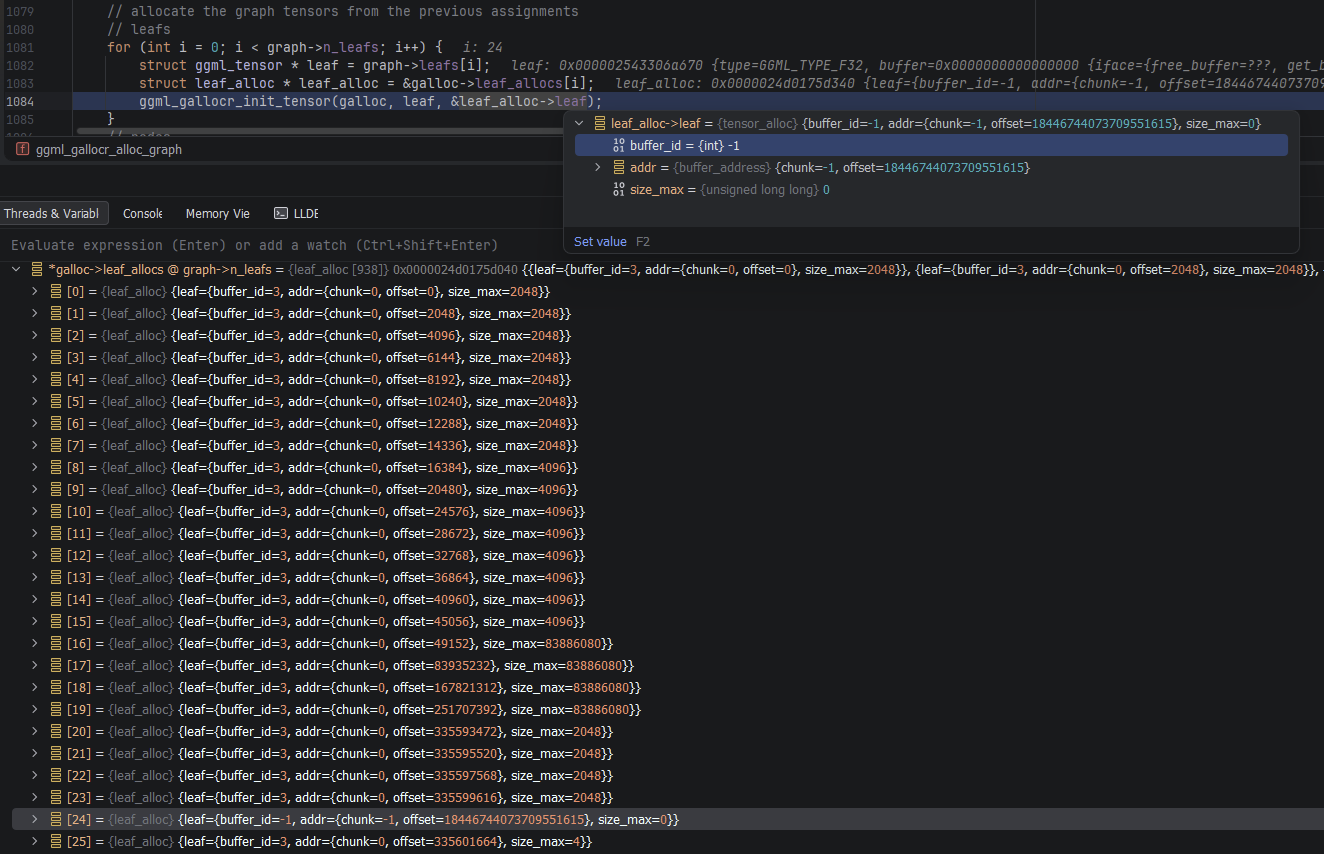
Task: Click the struct icon of row [18]
Action: (x=56, y=687)
